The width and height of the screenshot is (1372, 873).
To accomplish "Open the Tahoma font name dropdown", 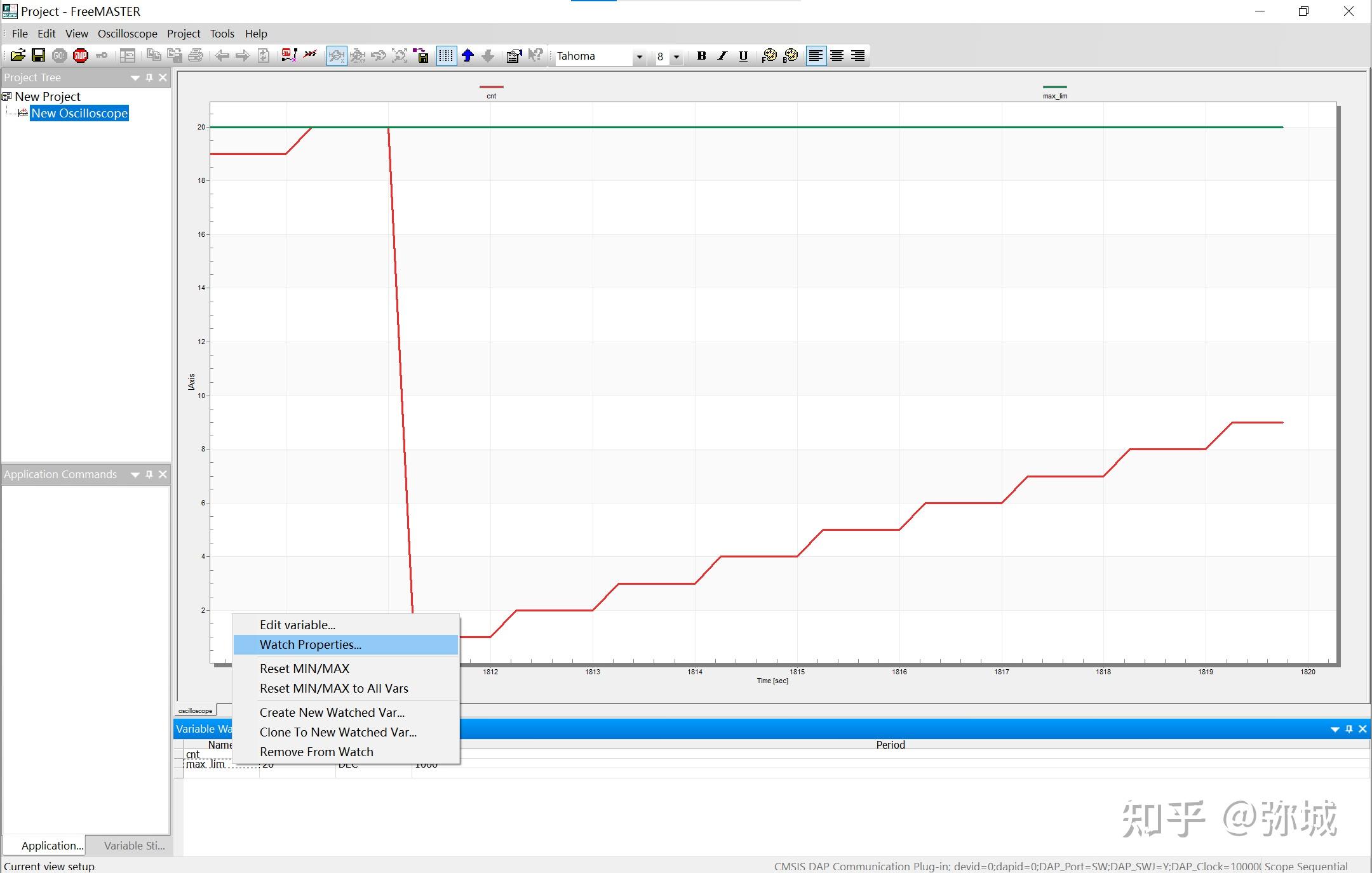I will 639,57.
